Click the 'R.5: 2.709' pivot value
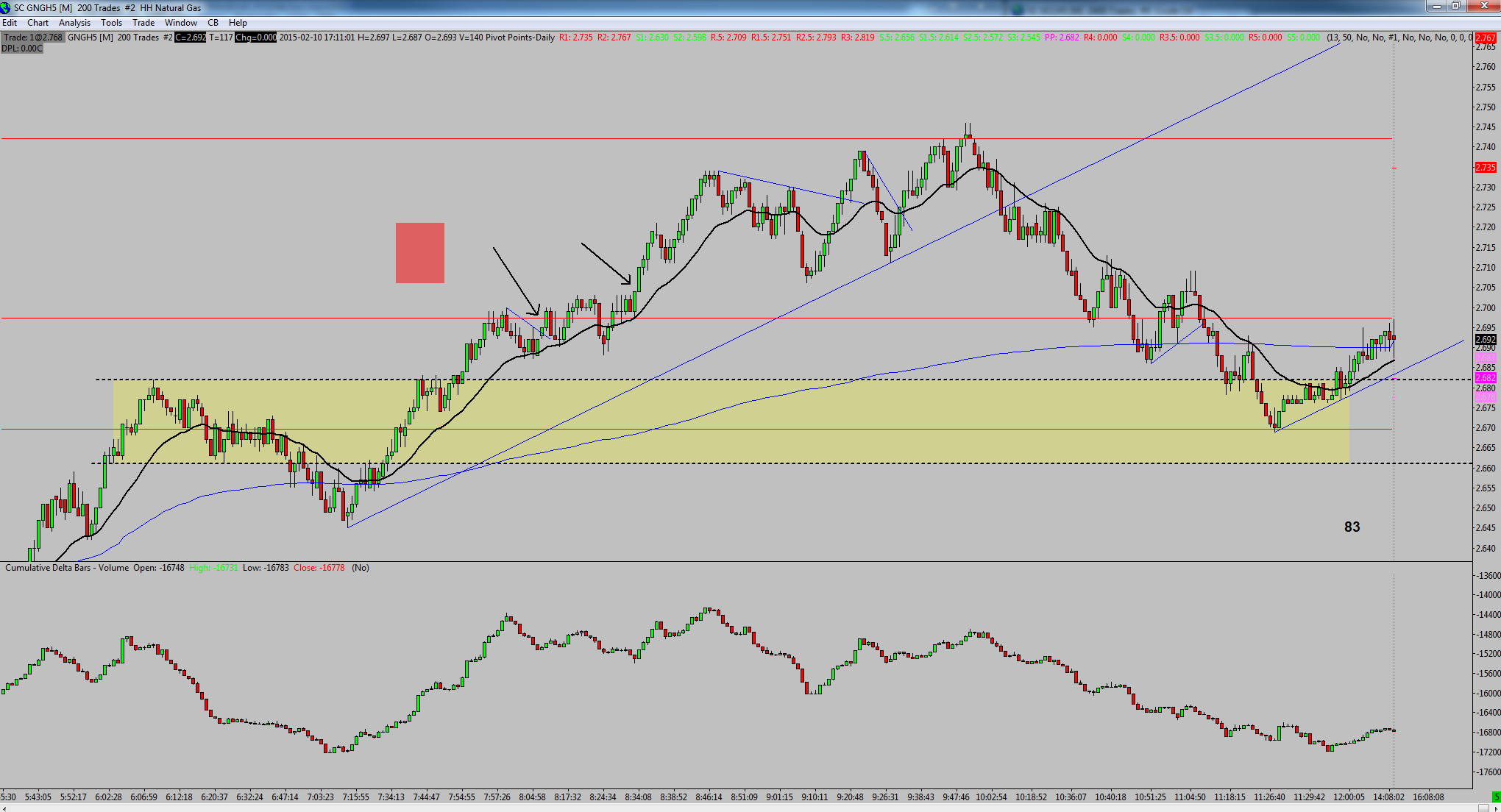The image size is (1501, 812). (728, 38)
